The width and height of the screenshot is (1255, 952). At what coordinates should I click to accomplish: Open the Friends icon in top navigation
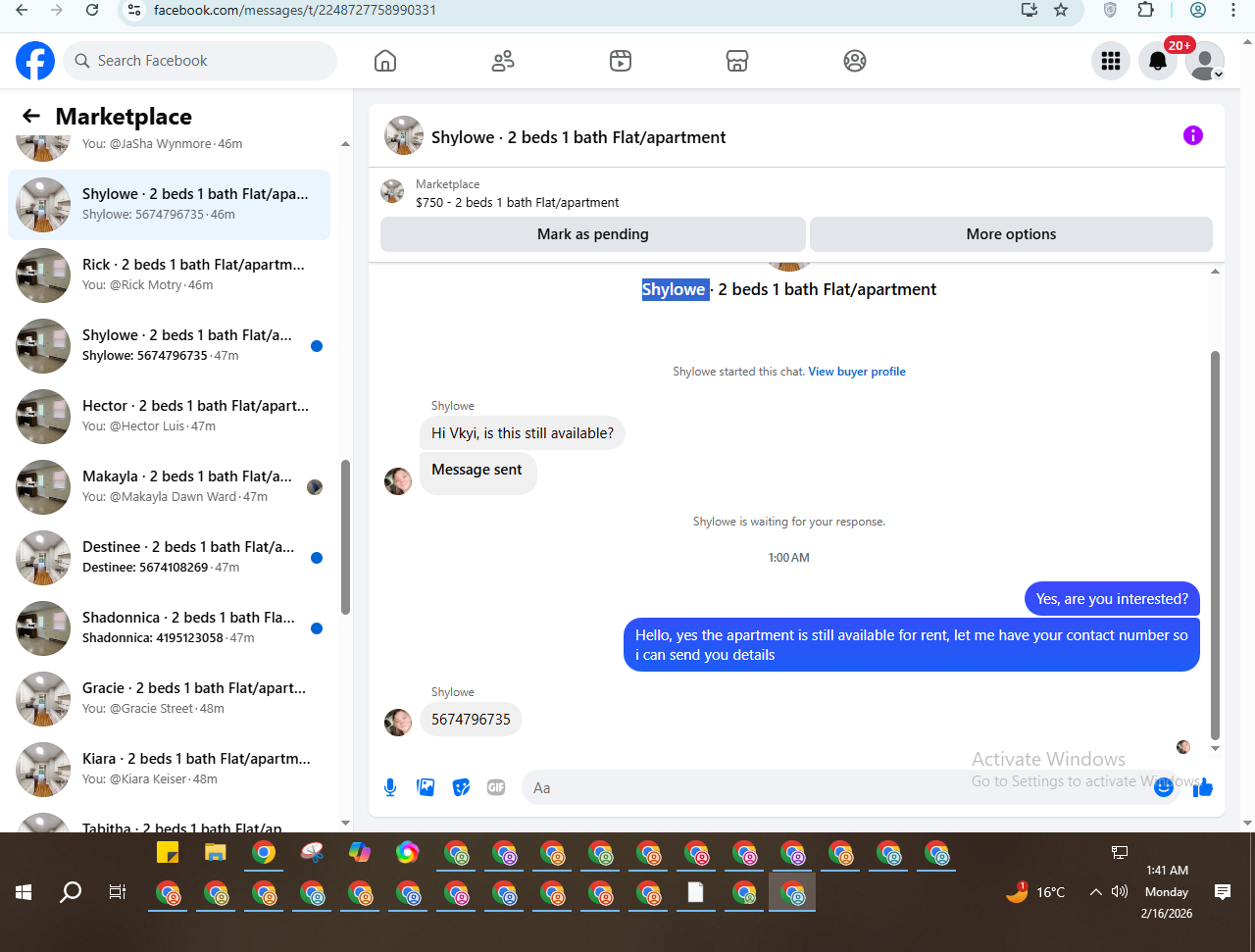503,61
